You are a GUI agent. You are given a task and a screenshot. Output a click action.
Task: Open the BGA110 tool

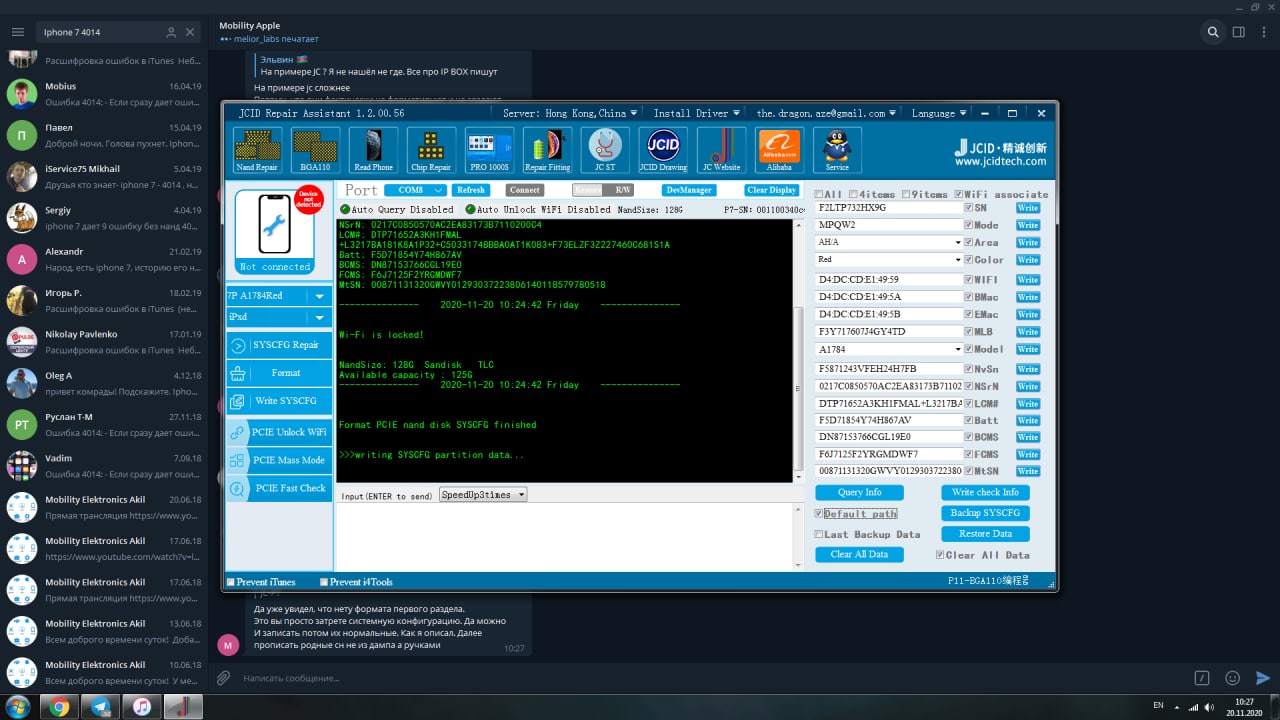point(315,150)
